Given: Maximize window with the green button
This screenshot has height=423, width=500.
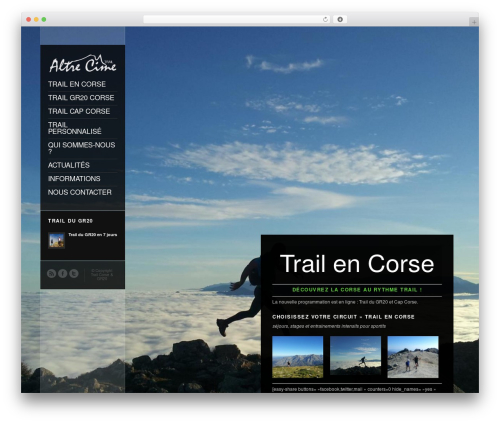Looking at the screenshot, I should pyautogui.click(x=44, y=19).
